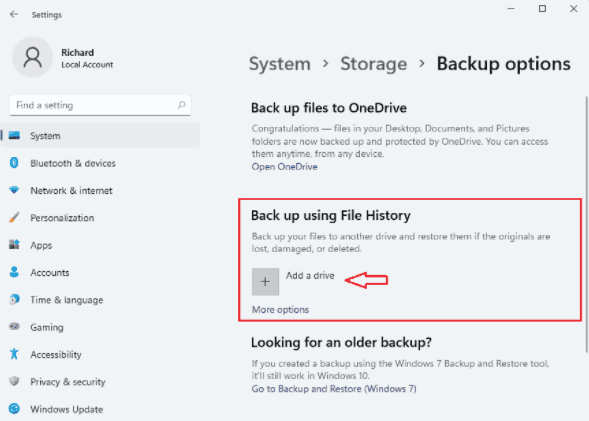Screen dimensions: 589x421
Task: Click the Richard user avatar icon
Action: (33, 57)
